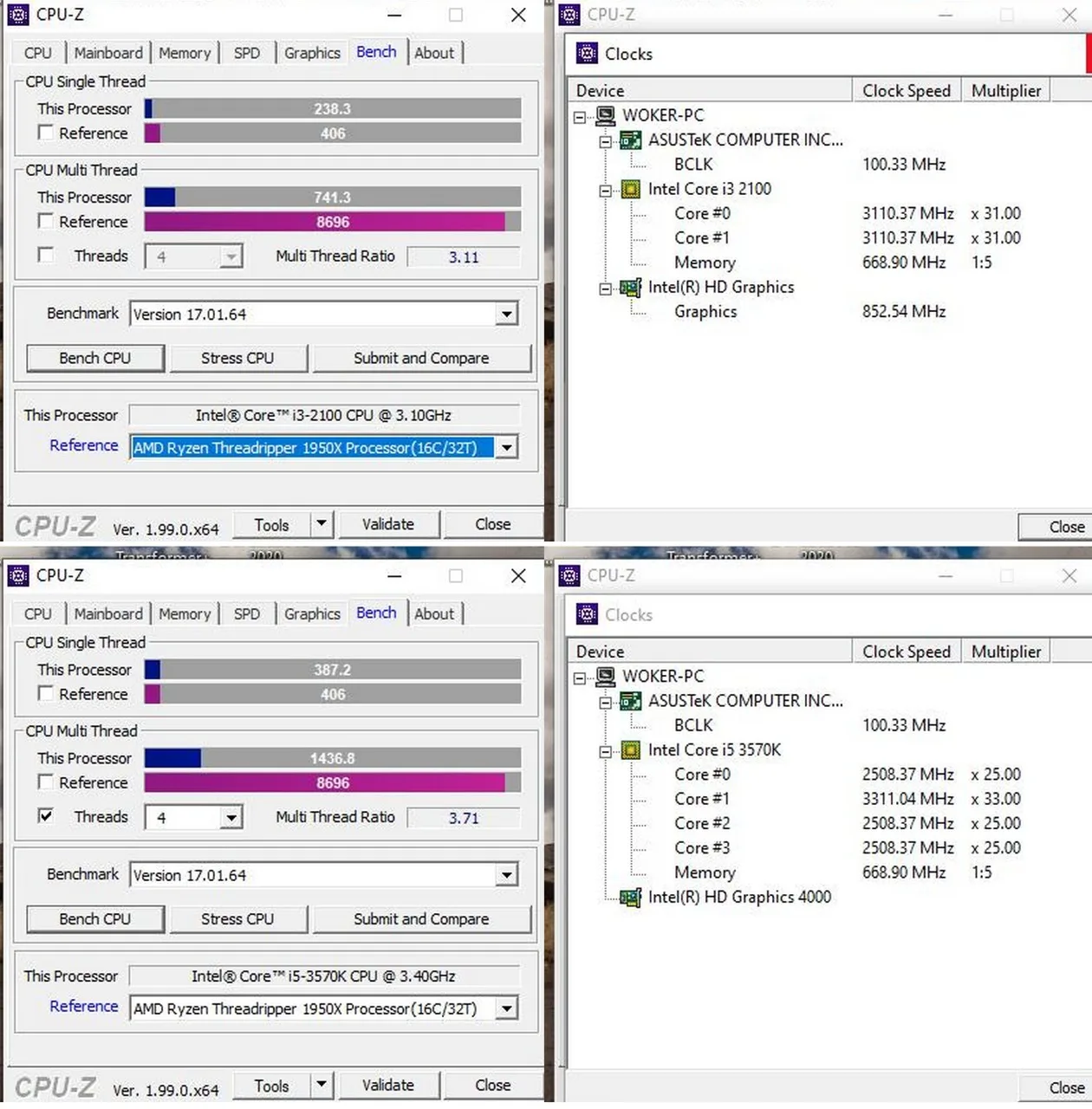Open Reference processor dropdown in i3-2100 window

tap(507, 447)
